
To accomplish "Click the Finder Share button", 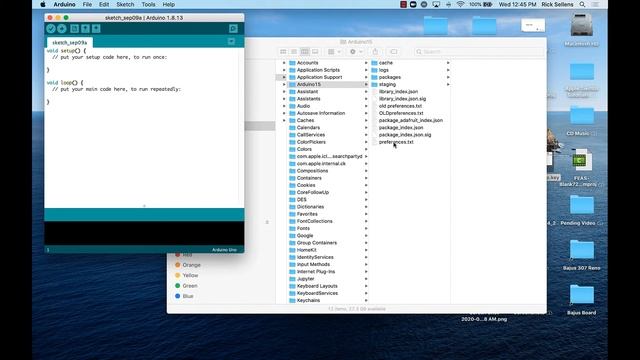I will click(x=375, y=52).
